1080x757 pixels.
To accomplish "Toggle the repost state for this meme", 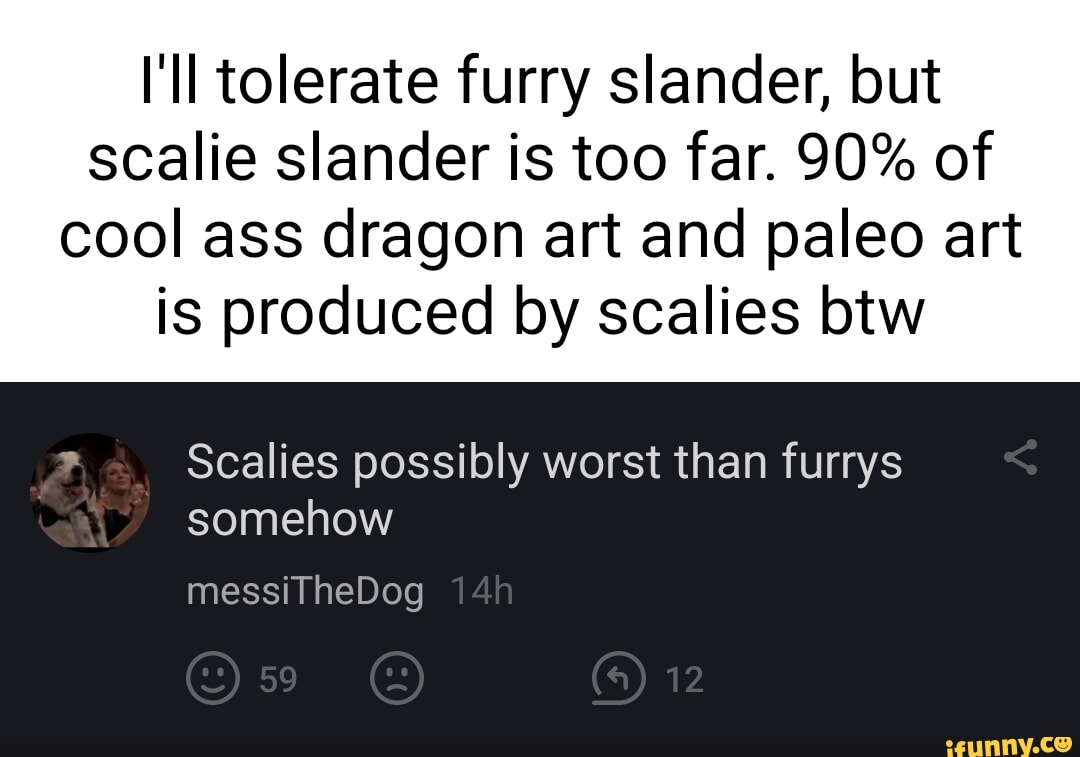I will pos(619,677).
